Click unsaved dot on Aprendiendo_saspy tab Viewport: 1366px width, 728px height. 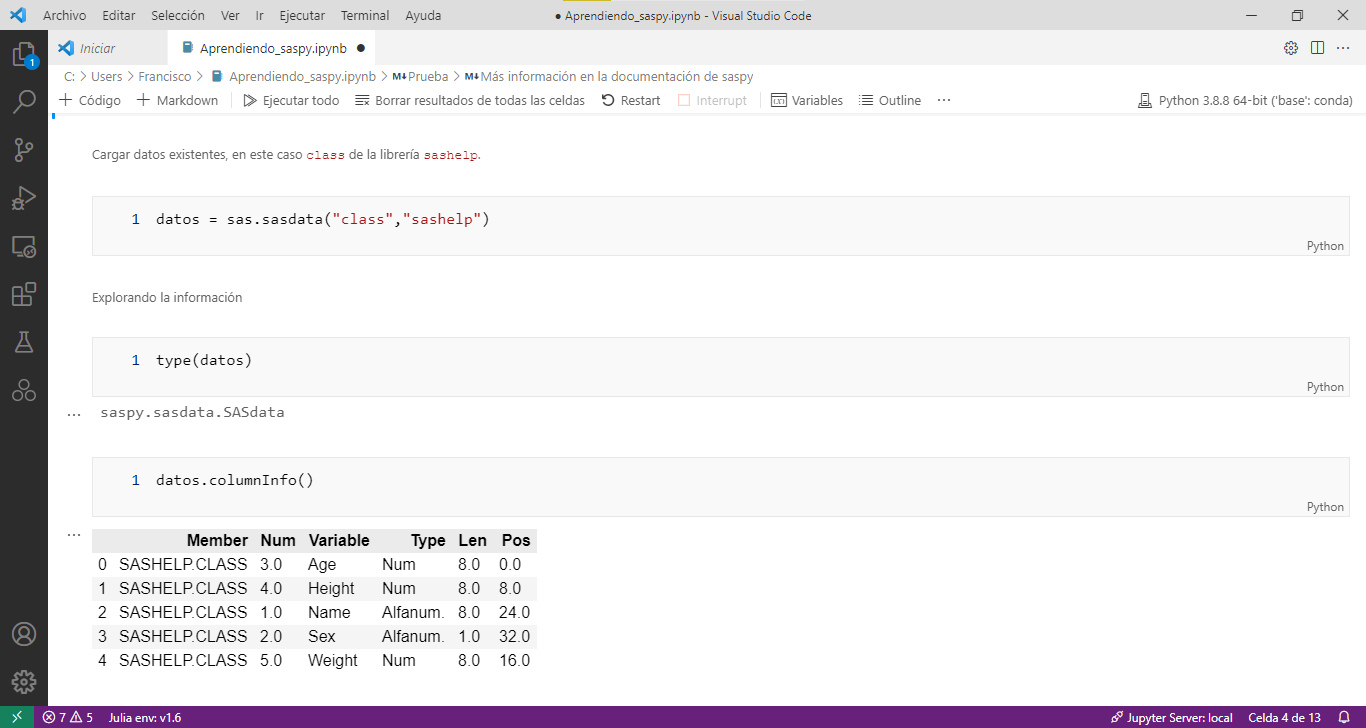tap(360, 48)
